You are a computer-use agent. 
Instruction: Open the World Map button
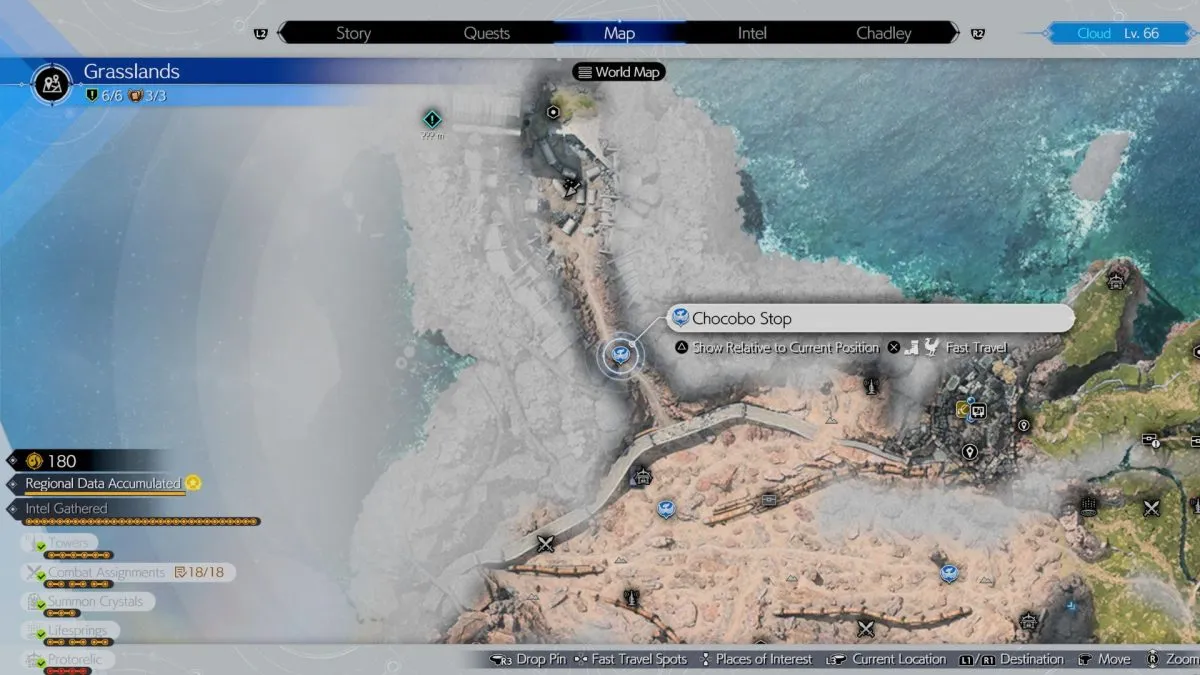coord(619,72)
